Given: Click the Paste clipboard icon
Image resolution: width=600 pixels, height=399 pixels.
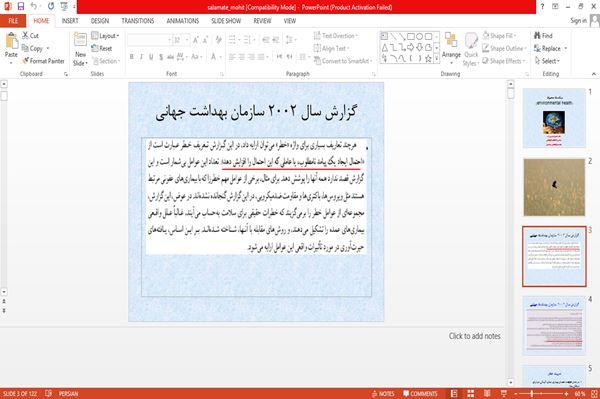Looking at the screenshot, I should point(11,41).
